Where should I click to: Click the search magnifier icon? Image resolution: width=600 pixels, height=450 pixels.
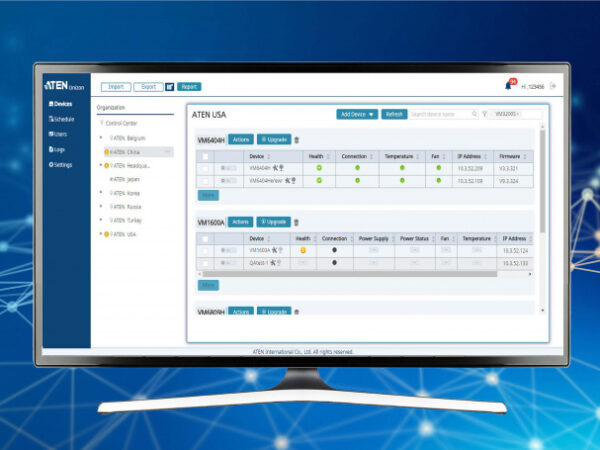tap(474, 114)
